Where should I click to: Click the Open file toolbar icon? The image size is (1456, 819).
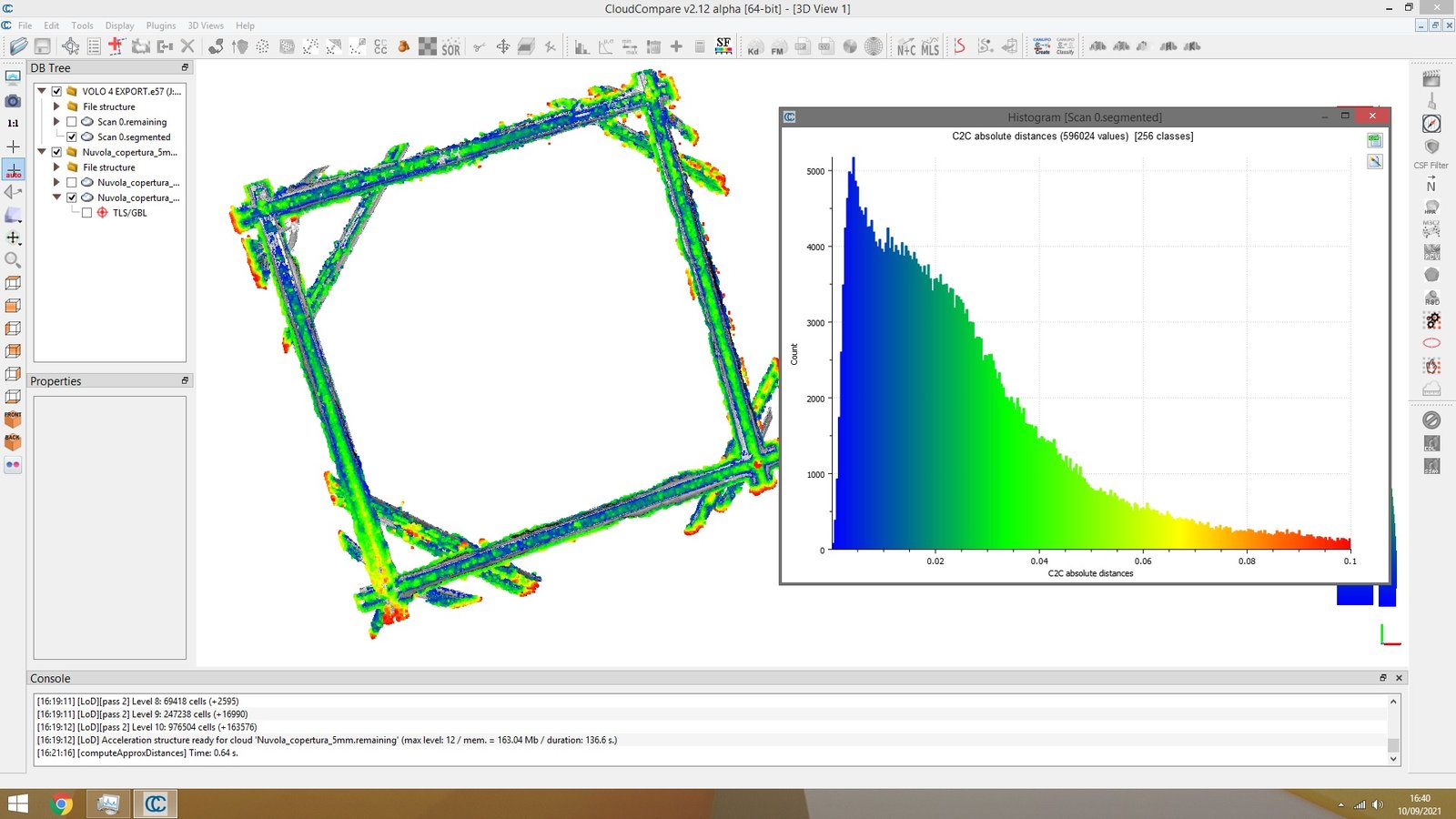(18, 46)
